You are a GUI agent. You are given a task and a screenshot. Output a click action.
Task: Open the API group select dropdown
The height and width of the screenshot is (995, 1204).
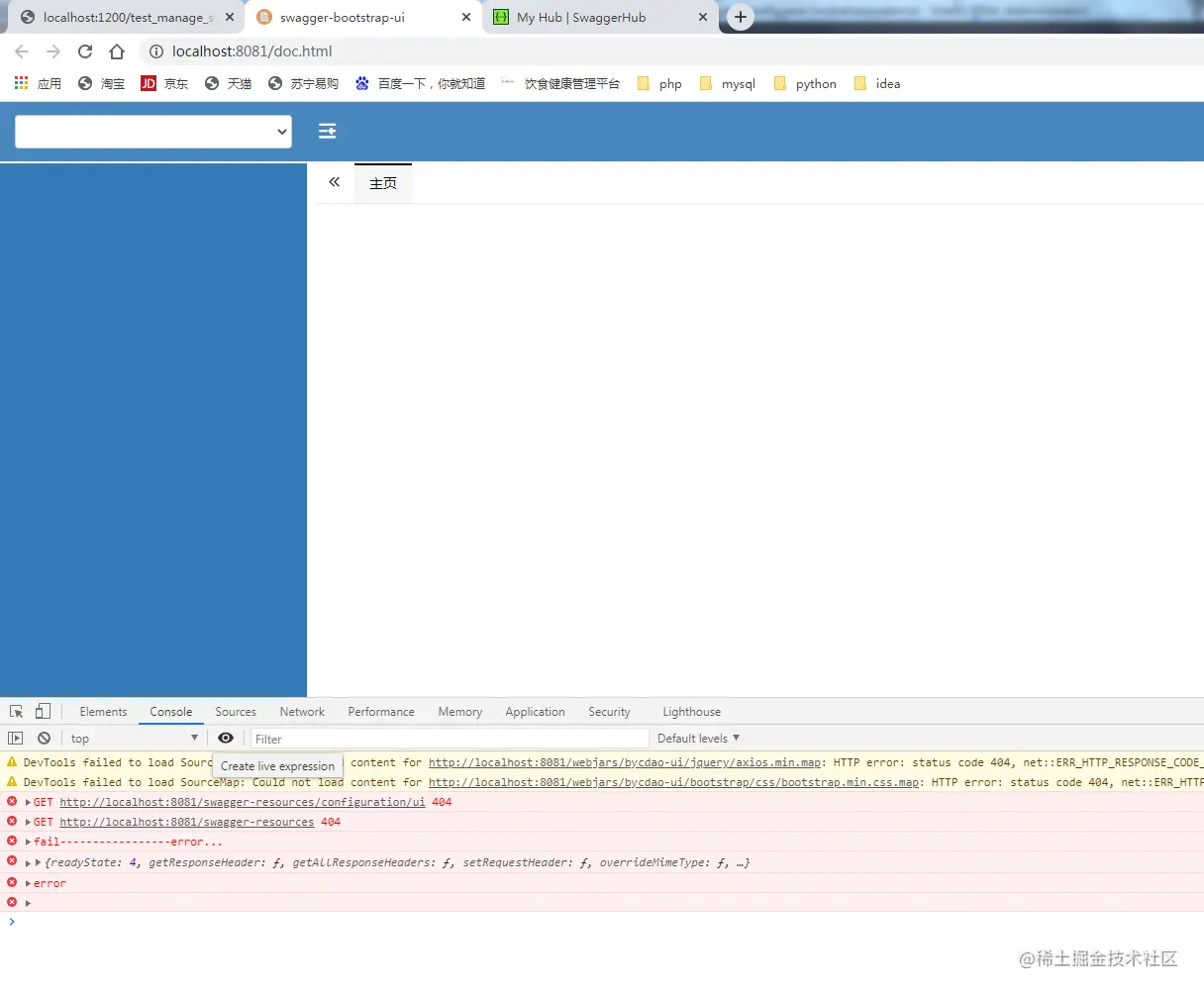click(153, 131)
